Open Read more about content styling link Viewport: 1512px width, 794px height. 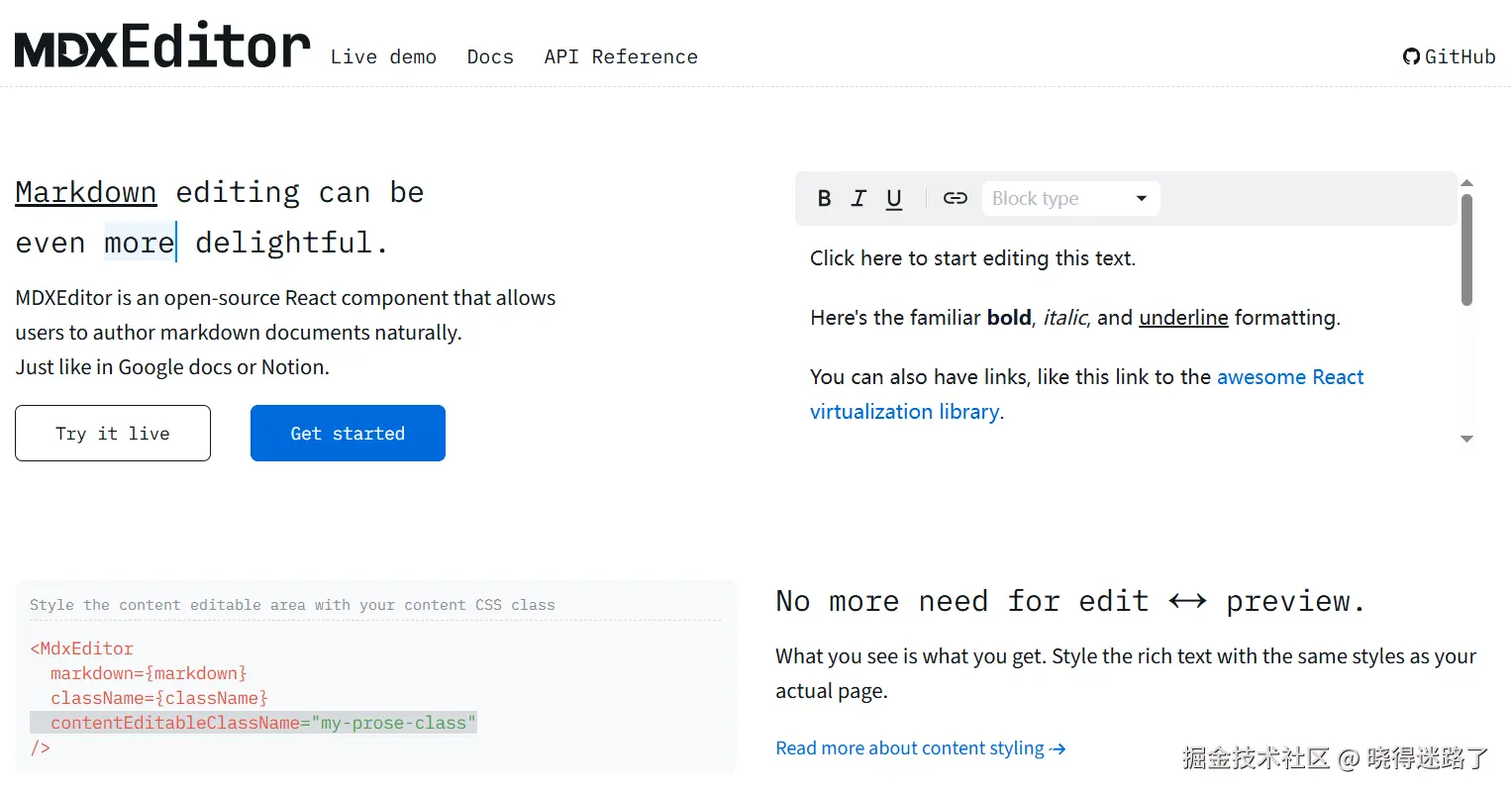(x=921, y=748)
